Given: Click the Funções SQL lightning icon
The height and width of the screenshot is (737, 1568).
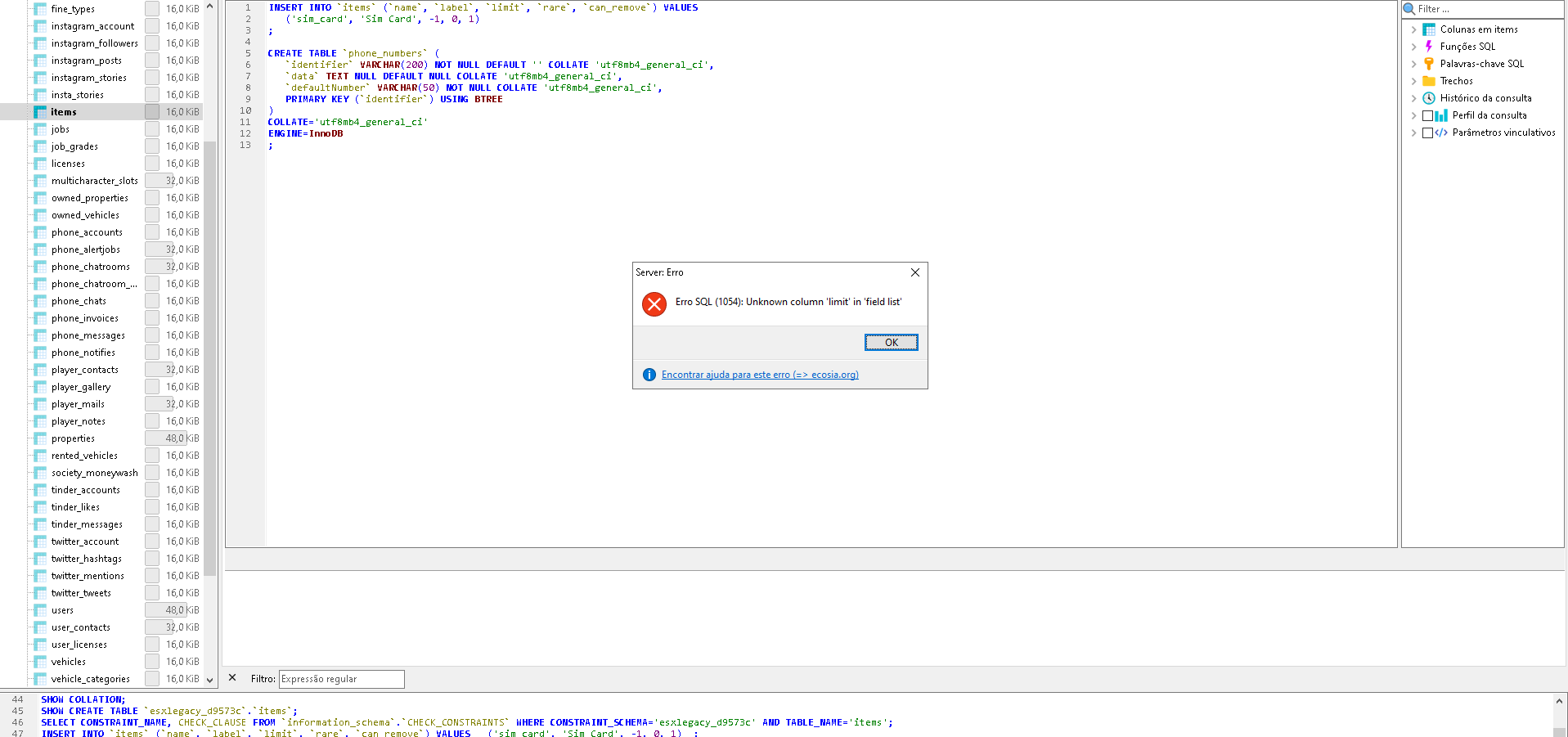Looking at the screenshot, I should [x=1429, y=47].
